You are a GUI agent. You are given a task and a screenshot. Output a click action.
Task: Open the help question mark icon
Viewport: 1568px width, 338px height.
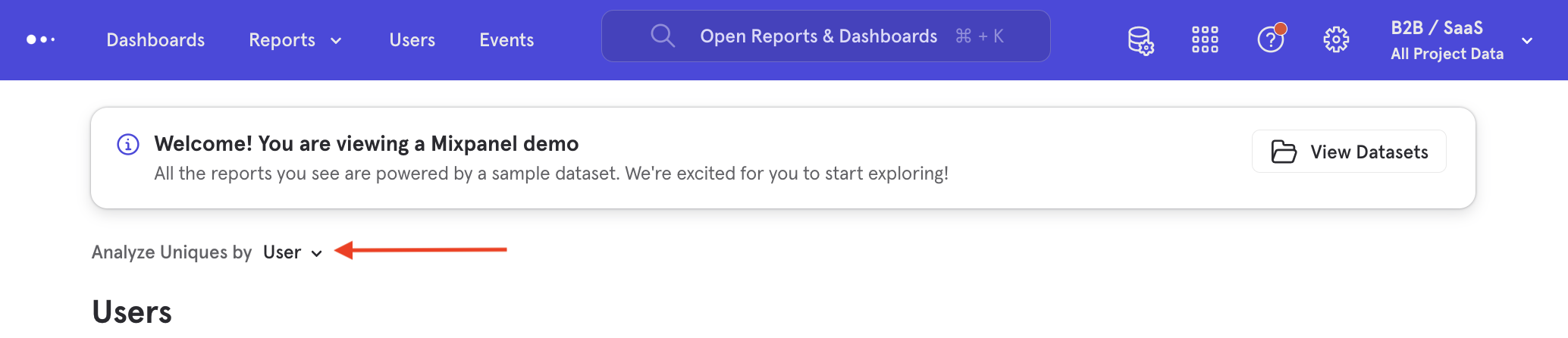1271,39
